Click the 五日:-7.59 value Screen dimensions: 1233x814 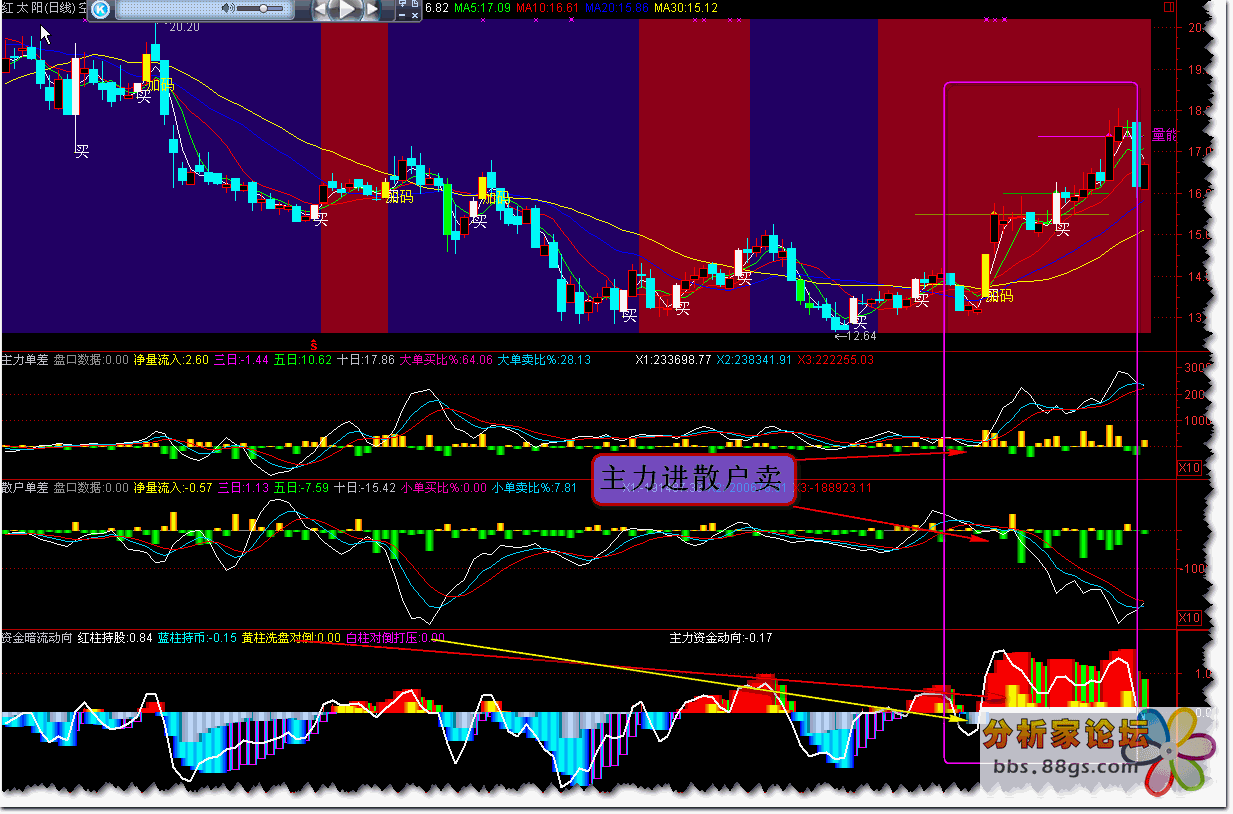302,488
